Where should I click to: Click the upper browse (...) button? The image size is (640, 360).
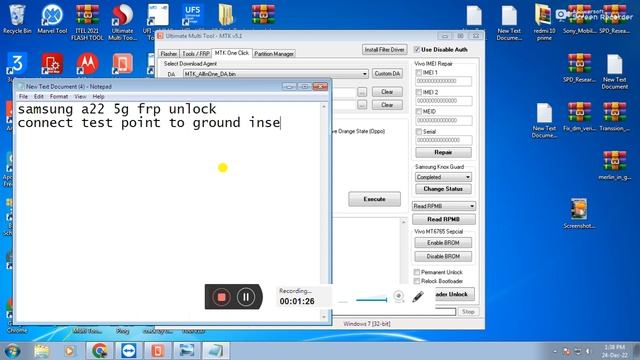[362, 92]
